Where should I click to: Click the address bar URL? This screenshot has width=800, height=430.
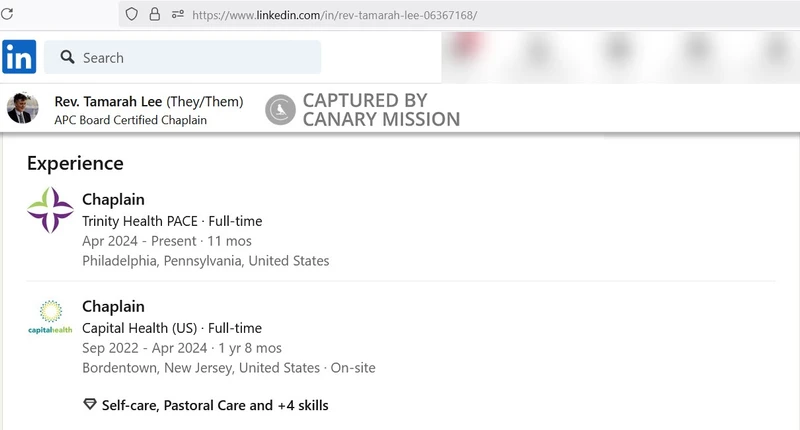(334, 15)
